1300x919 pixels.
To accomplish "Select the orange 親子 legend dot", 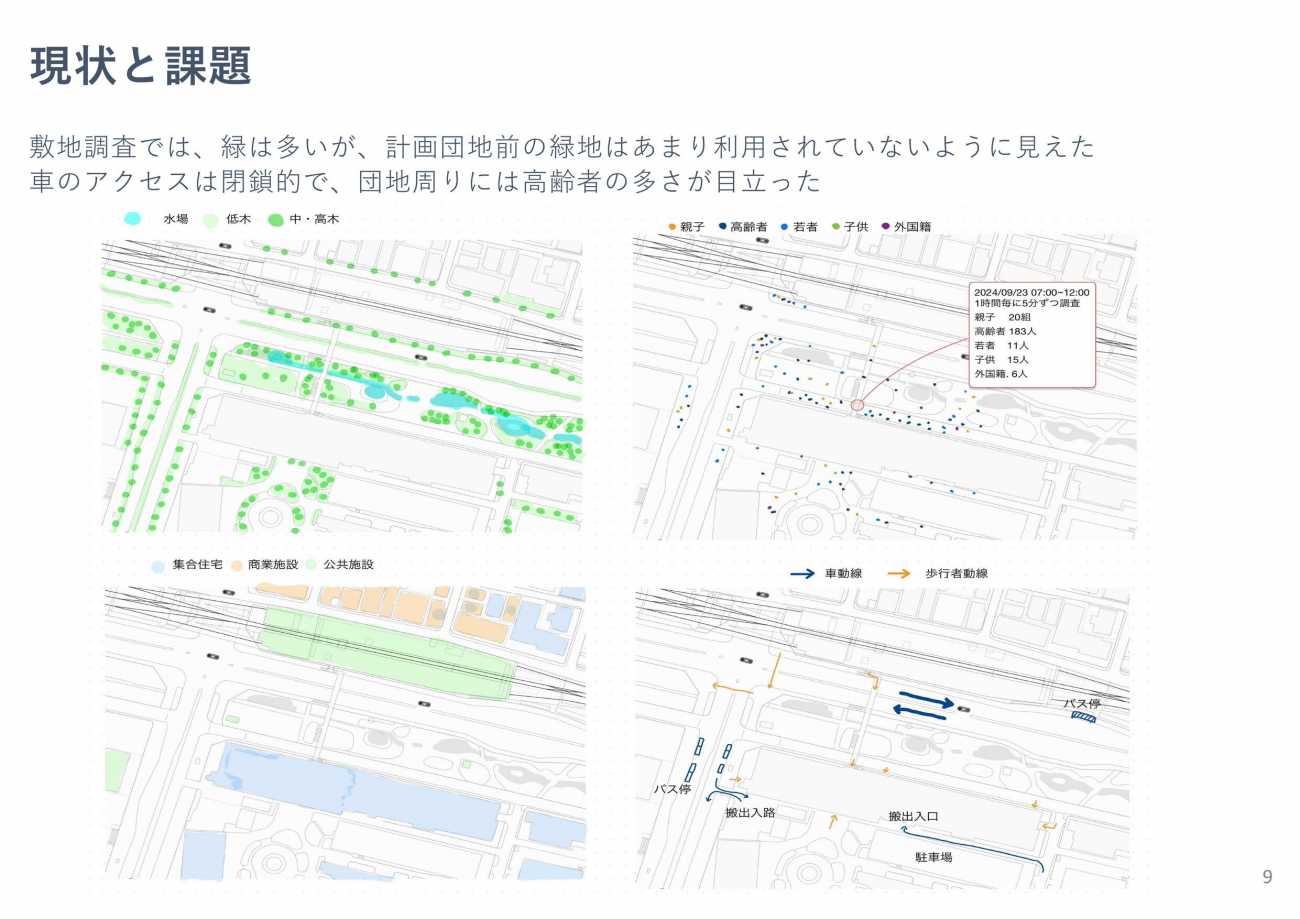I will click(x=671, y=227).
